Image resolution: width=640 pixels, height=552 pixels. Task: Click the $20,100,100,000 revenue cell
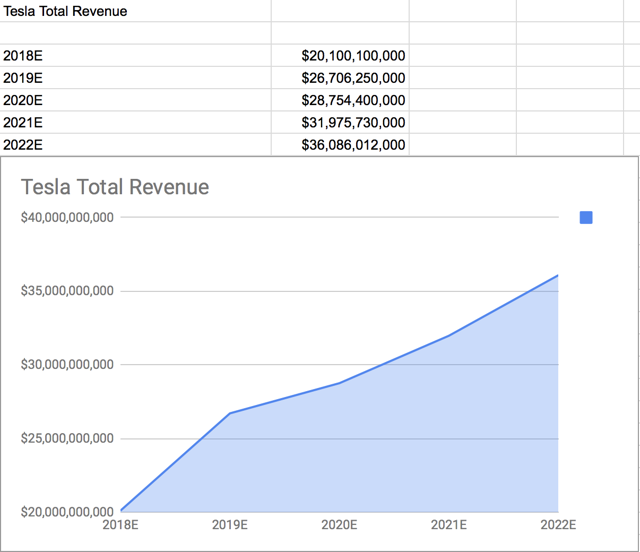pos(340,56)
